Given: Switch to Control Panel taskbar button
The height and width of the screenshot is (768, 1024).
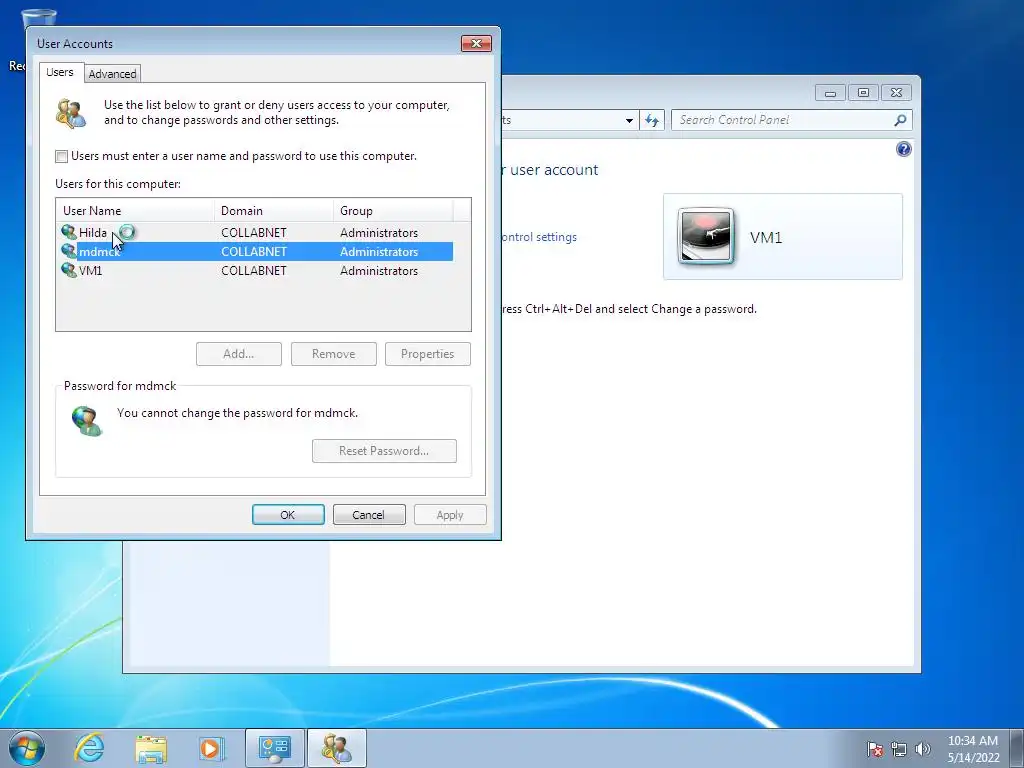Looking at the screenshot, I should (274, 748).
